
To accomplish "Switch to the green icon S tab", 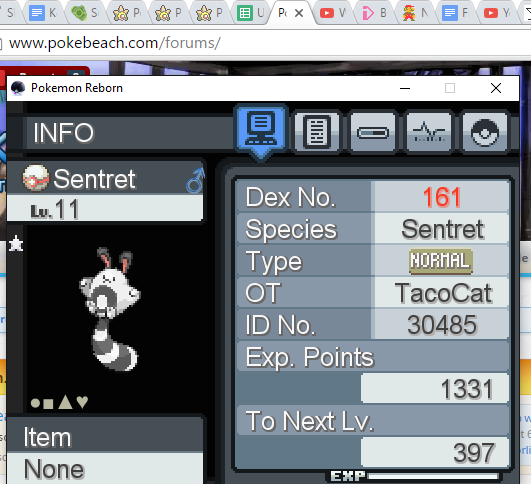I will 85,13.
